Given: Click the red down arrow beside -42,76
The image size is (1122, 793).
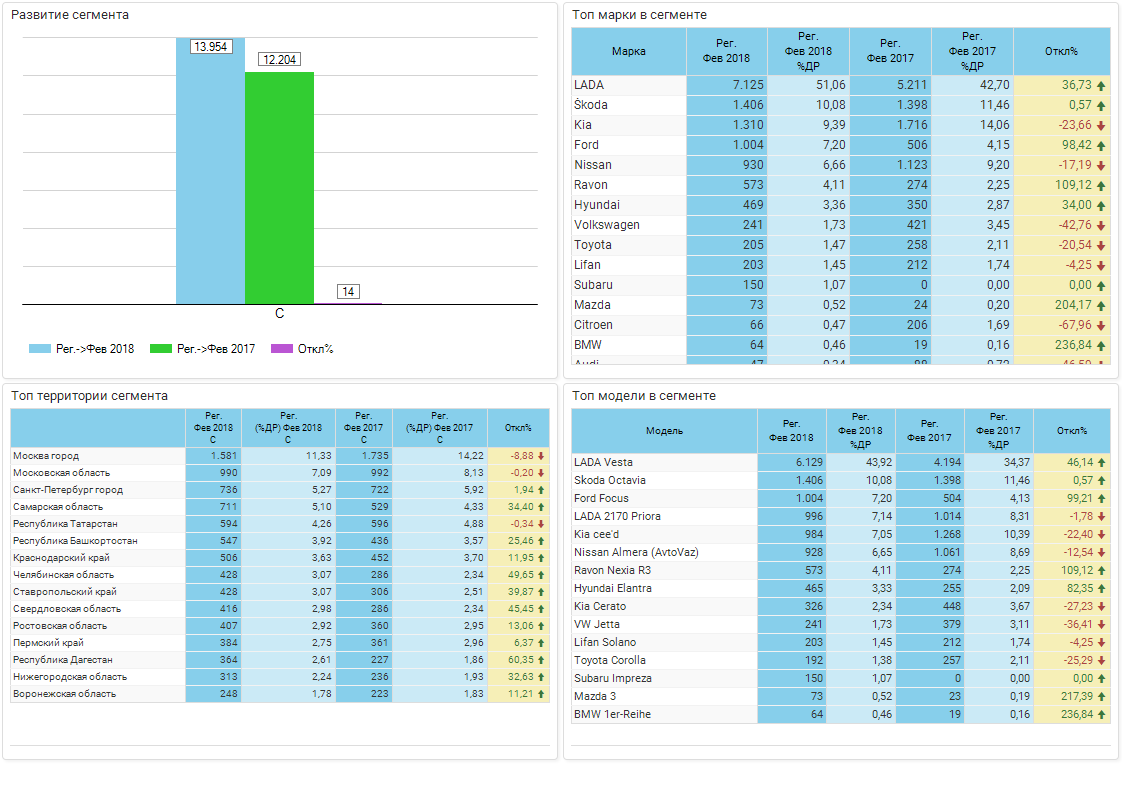Looking at the screenshot, I should 1101,226.
